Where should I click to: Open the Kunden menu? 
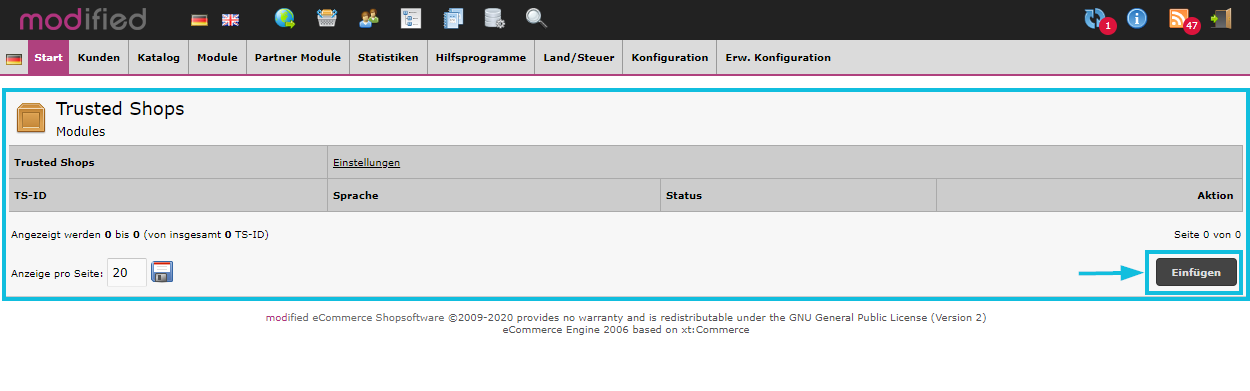click(99, 58)
